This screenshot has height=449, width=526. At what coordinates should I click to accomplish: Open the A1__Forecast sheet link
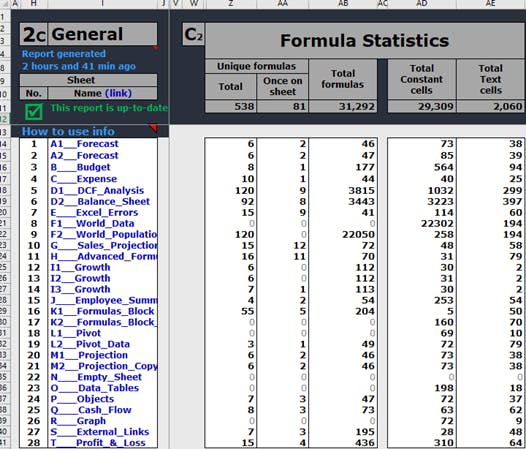tap(84, 144)
